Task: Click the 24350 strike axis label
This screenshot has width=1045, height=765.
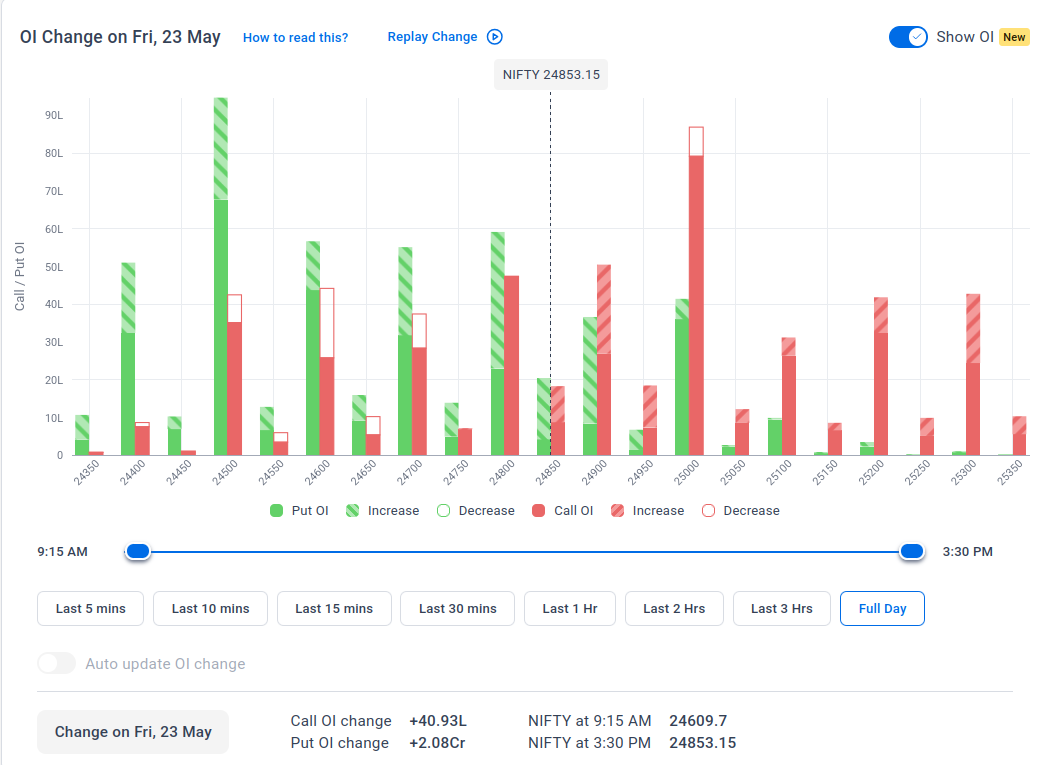Action: click(85, 472)
